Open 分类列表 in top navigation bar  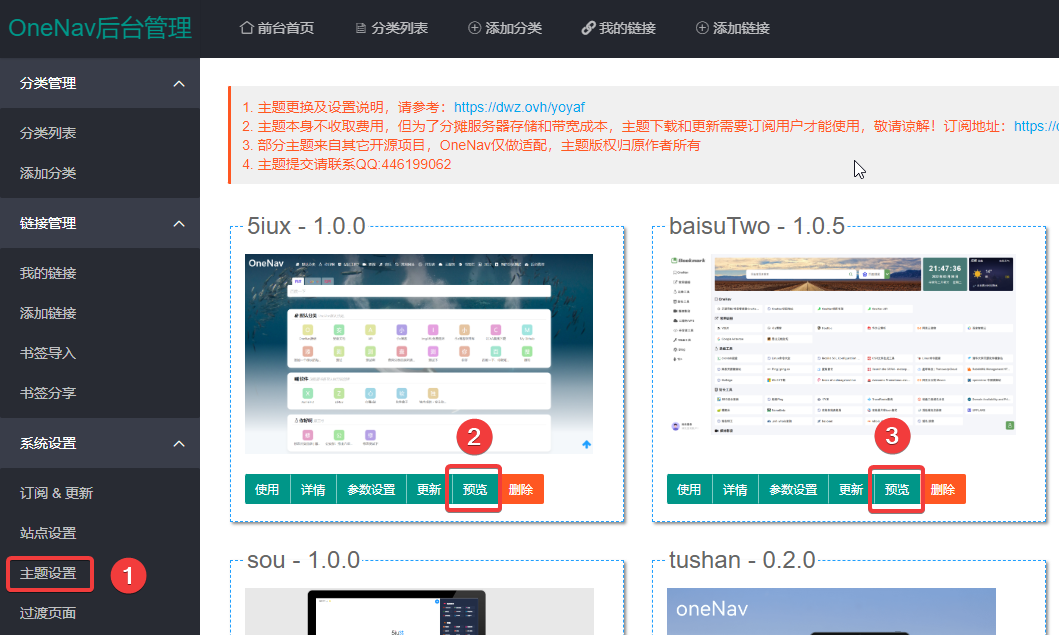click(392, 28)
